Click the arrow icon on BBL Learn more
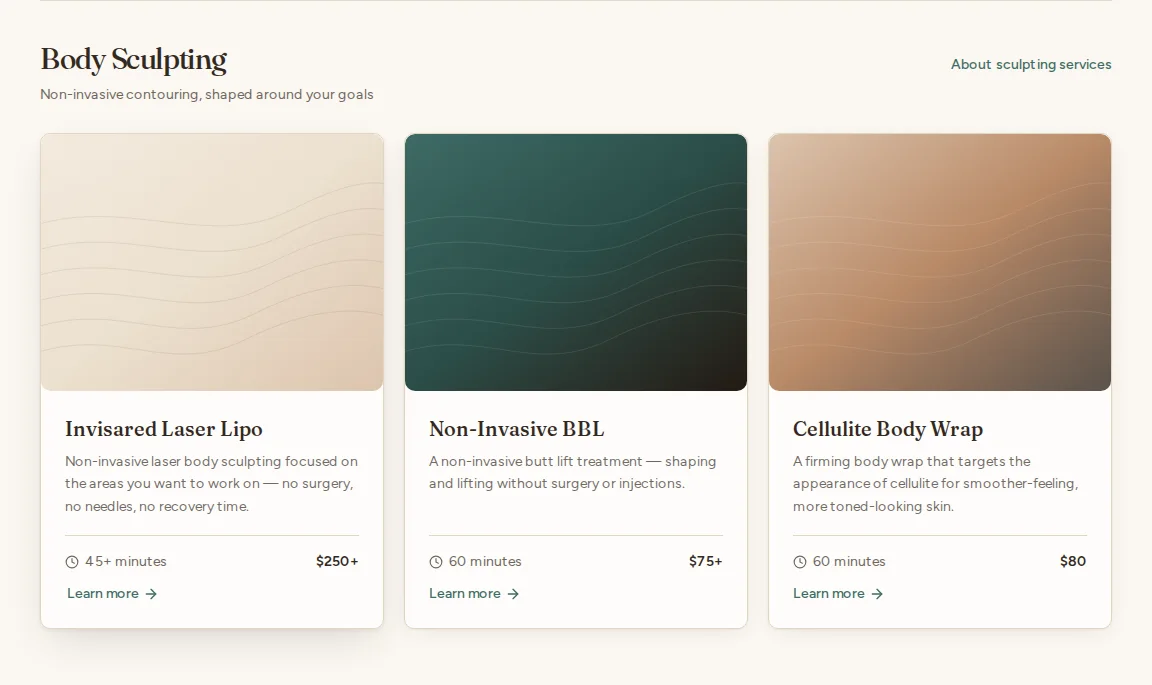The image size is (1152, 685). (x=513, y=594)
